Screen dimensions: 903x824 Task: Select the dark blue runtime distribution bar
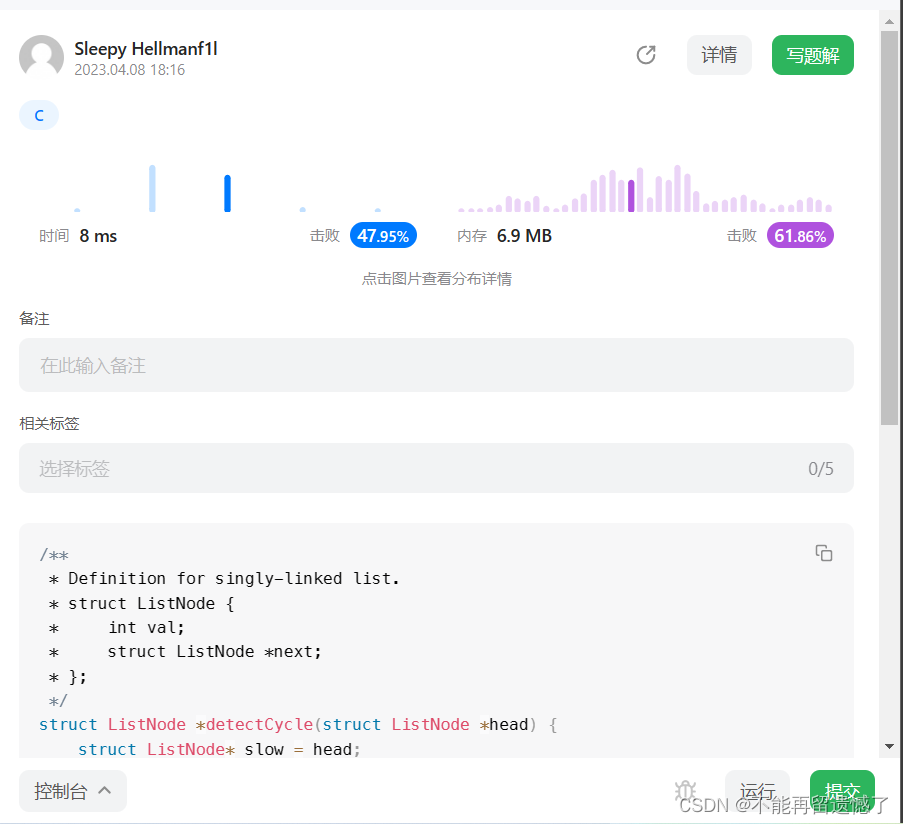tap(227, 193)
